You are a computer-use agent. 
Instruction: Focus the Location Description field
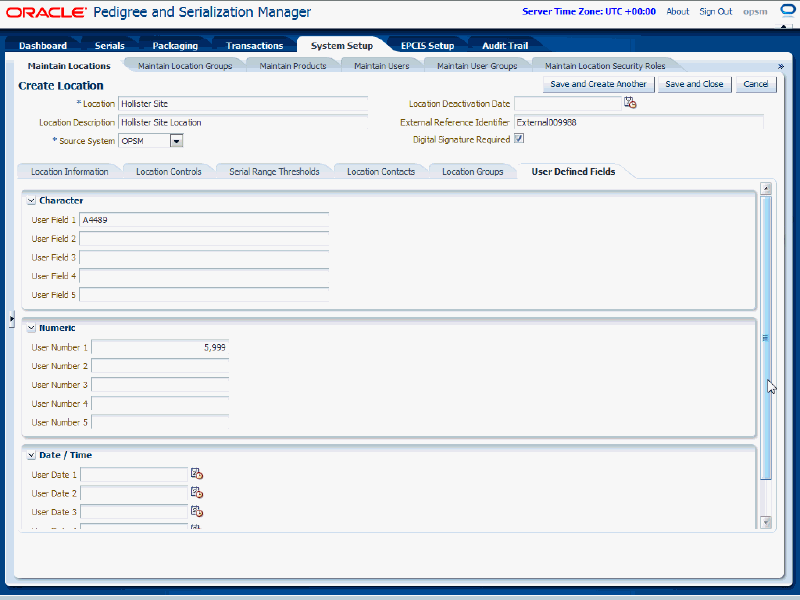(243, 122)
